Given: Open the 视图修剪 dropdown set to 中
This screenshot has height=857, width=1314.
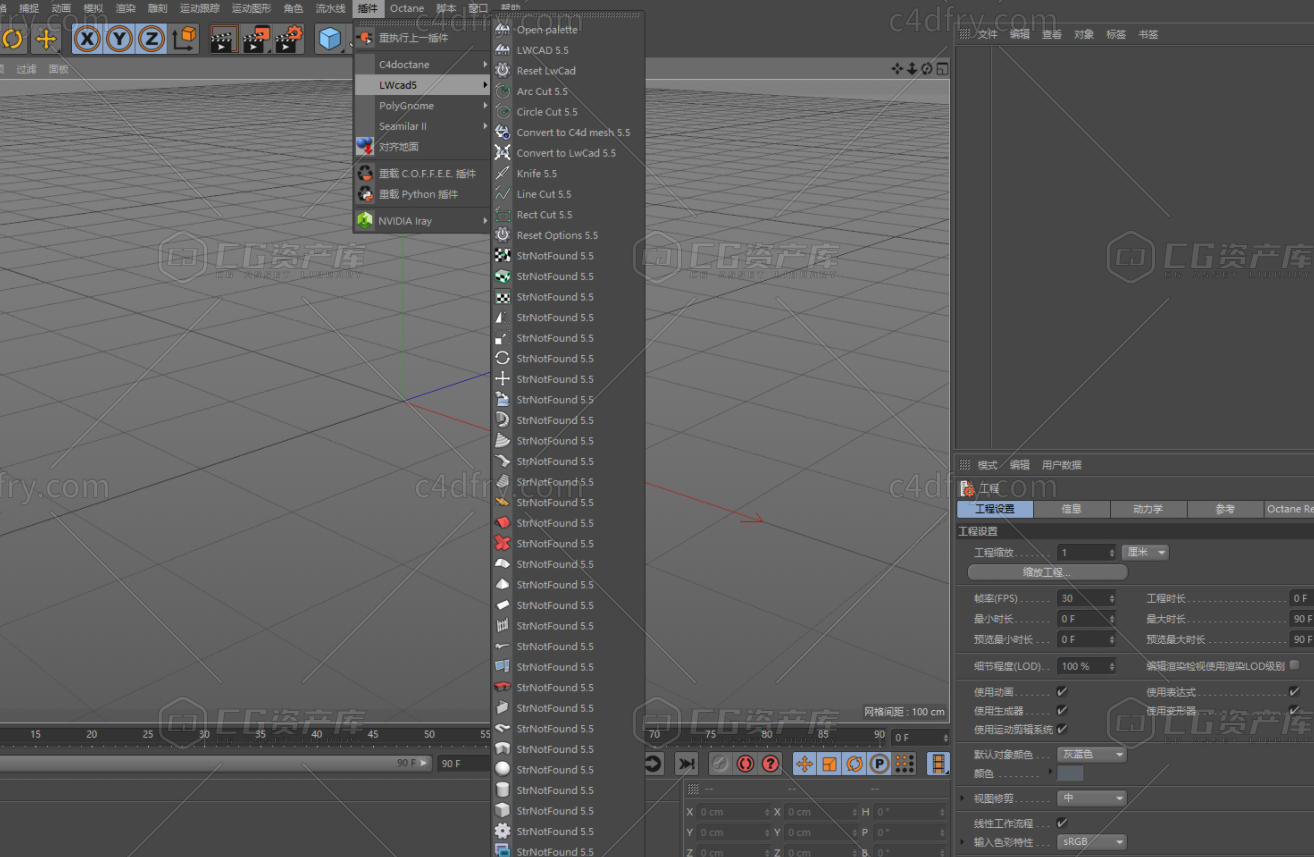Looking at the screenshot, I should [1092, 798].
